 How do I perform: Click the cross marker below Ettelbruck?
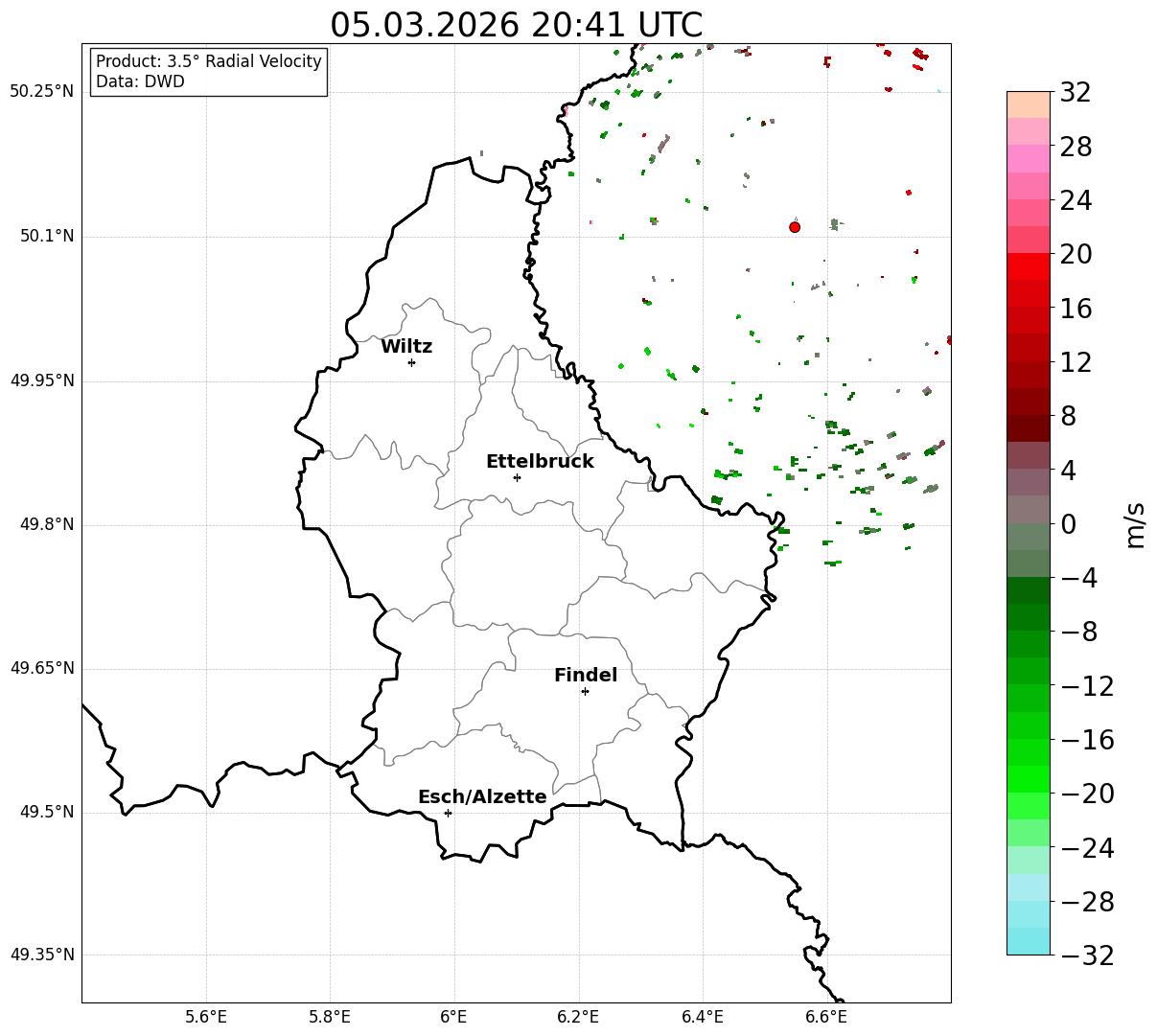tap(517, 477)
